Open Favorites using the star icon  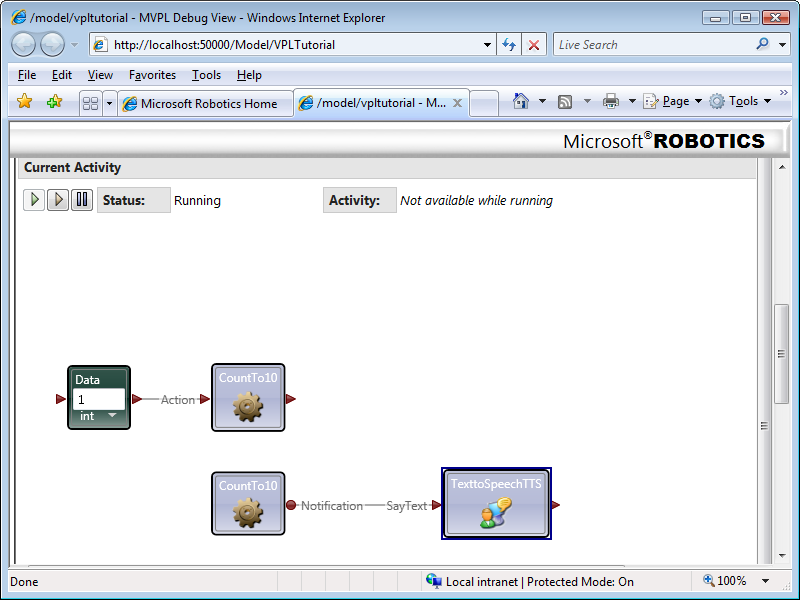[22, 102]
